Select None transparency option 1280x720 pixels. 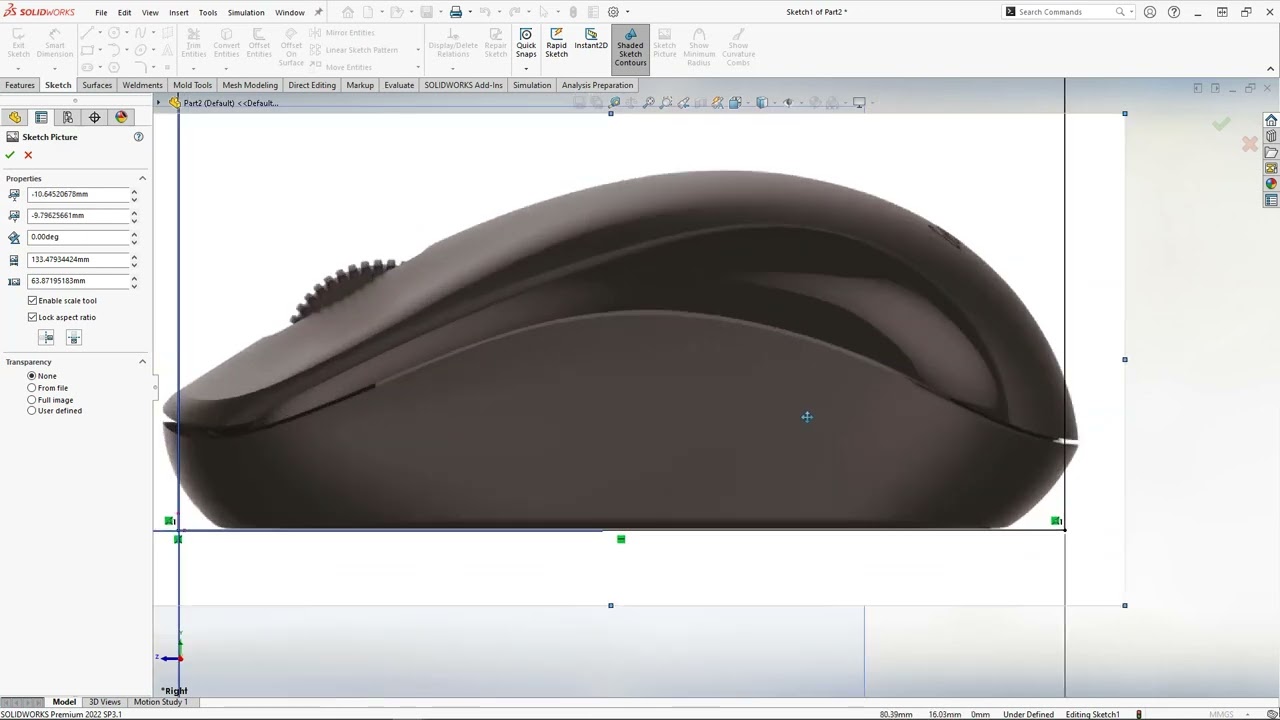[x=32, y=376]
